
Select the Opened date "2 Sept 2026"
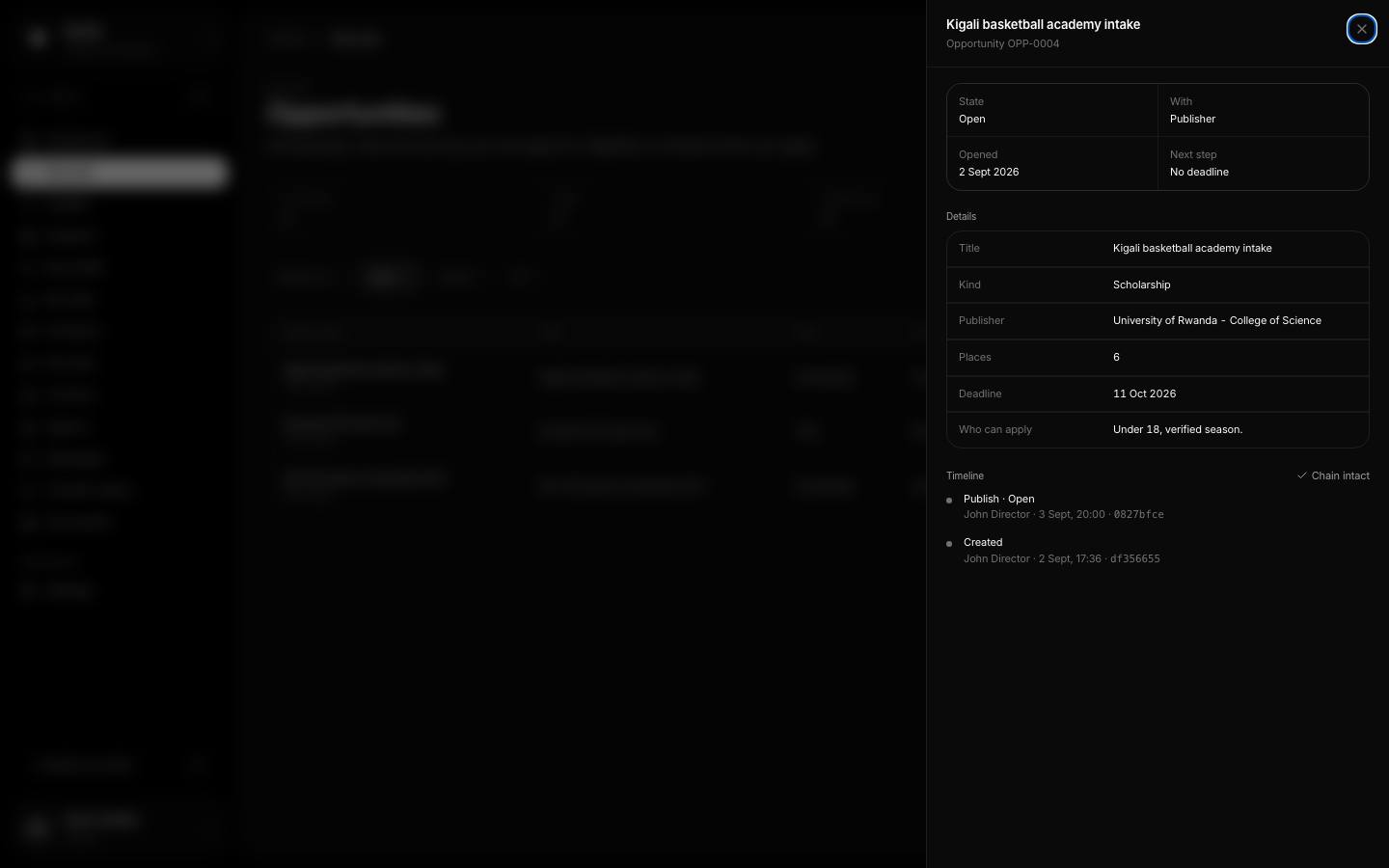point(989,172)
